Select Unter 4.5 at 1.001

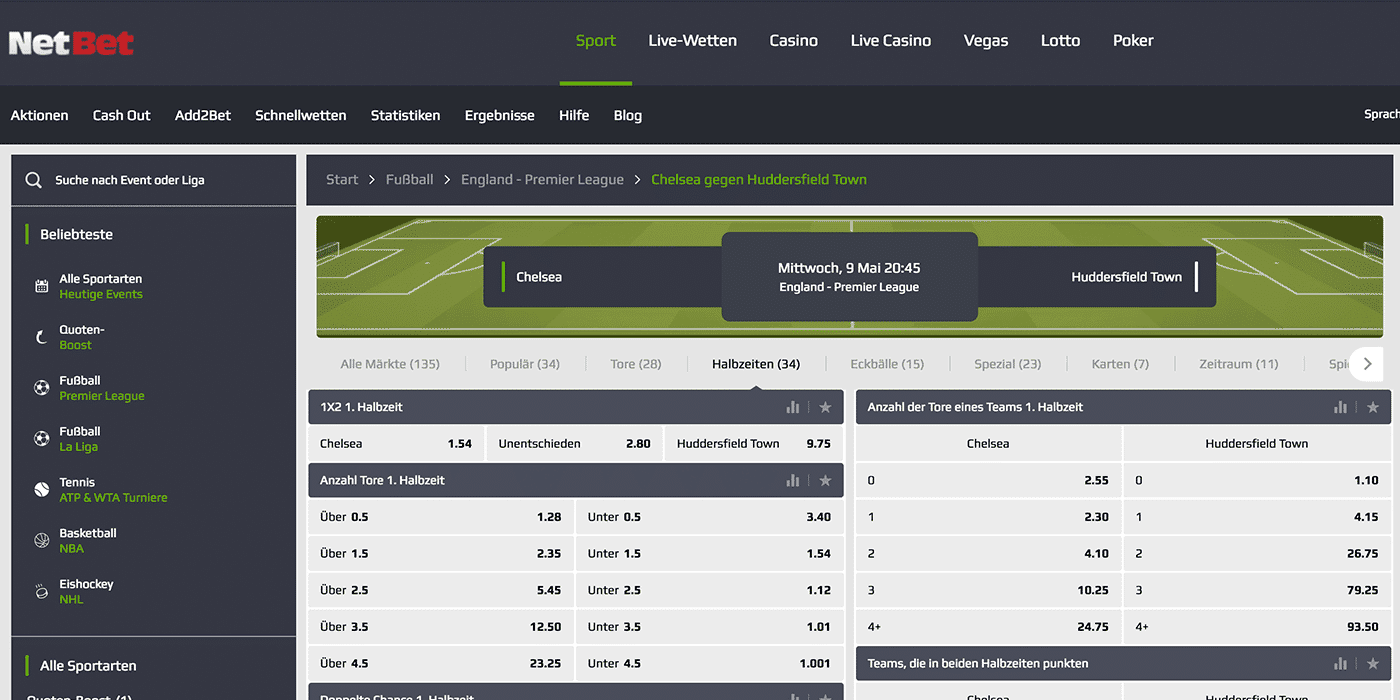pyautogui.click(x=710, y=663)
